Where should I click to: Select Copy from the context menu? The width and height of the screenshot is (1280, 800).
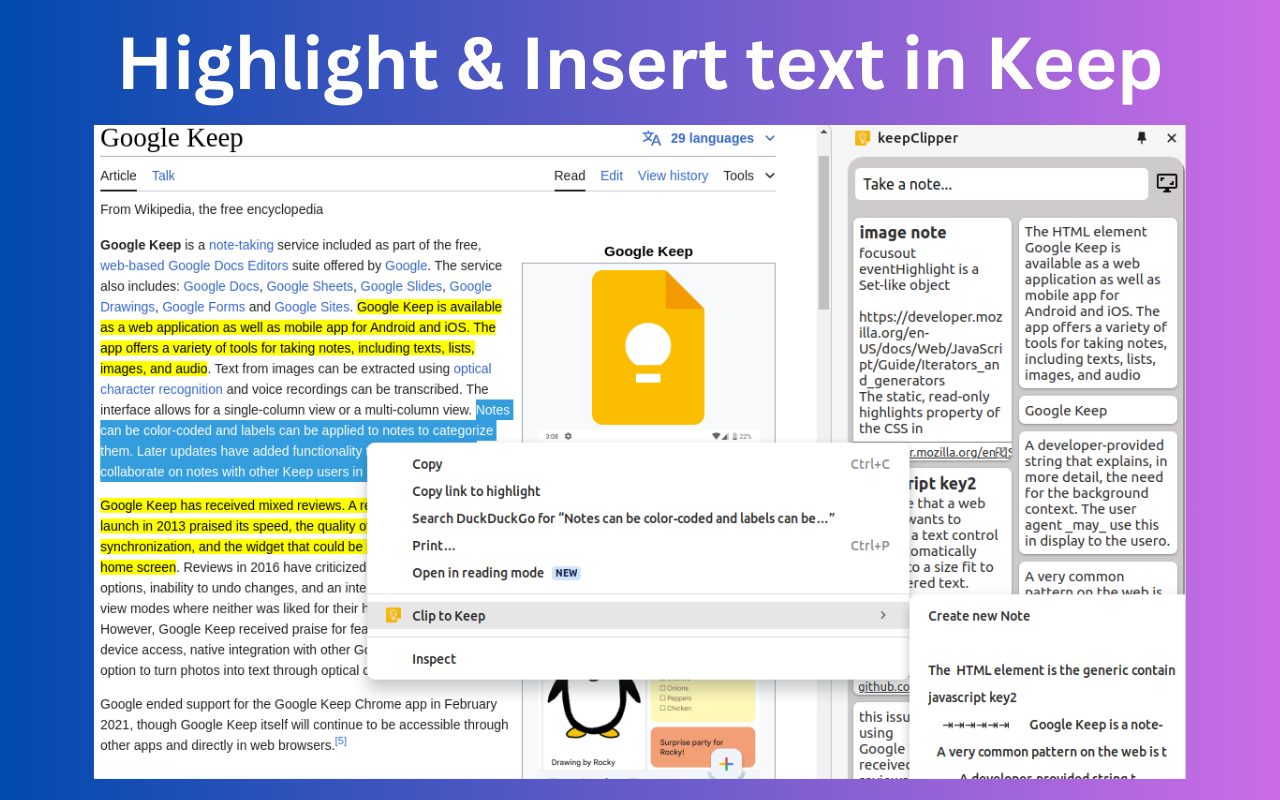(x=428, y=464)
